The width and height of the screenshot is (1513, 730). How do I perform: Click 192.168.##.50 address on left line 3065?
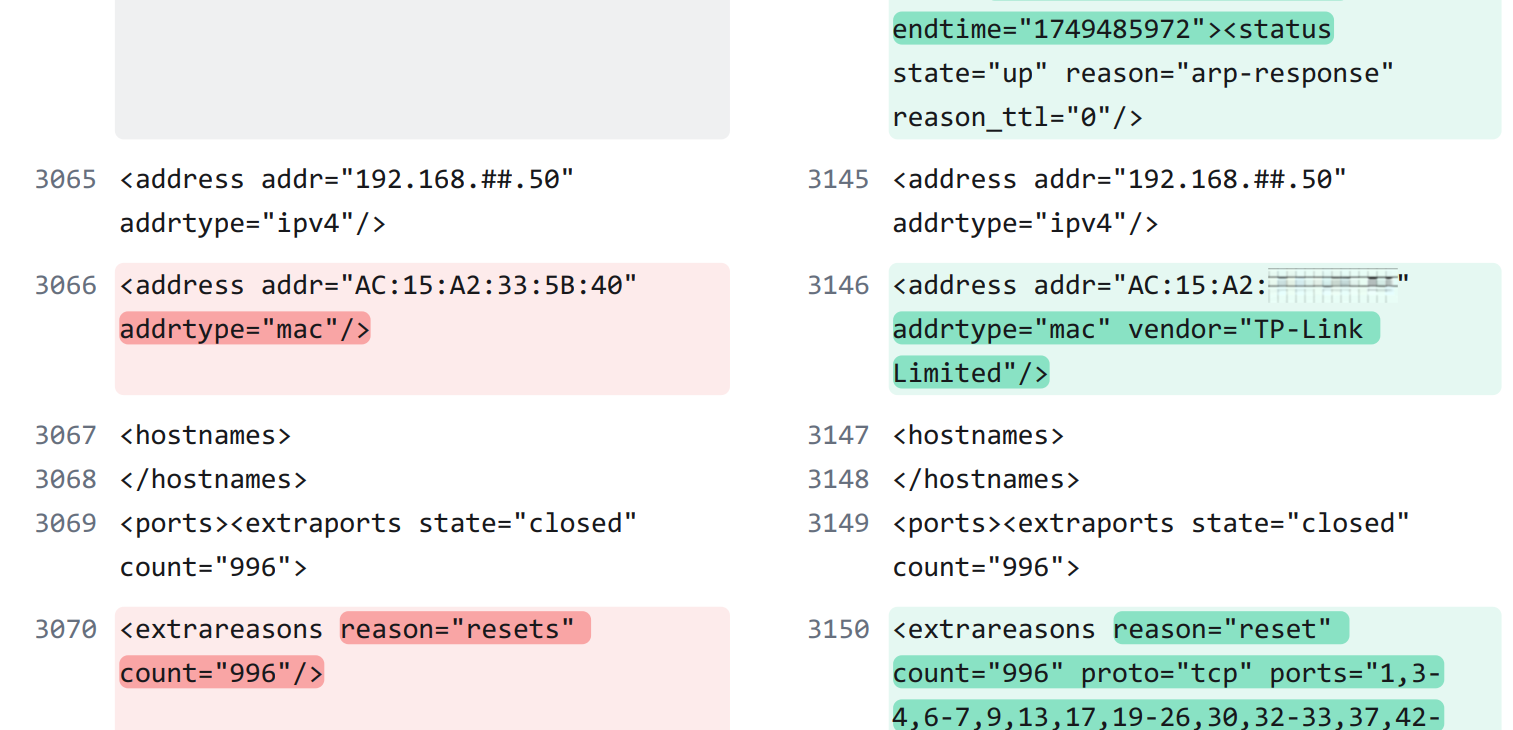(457, 180)
